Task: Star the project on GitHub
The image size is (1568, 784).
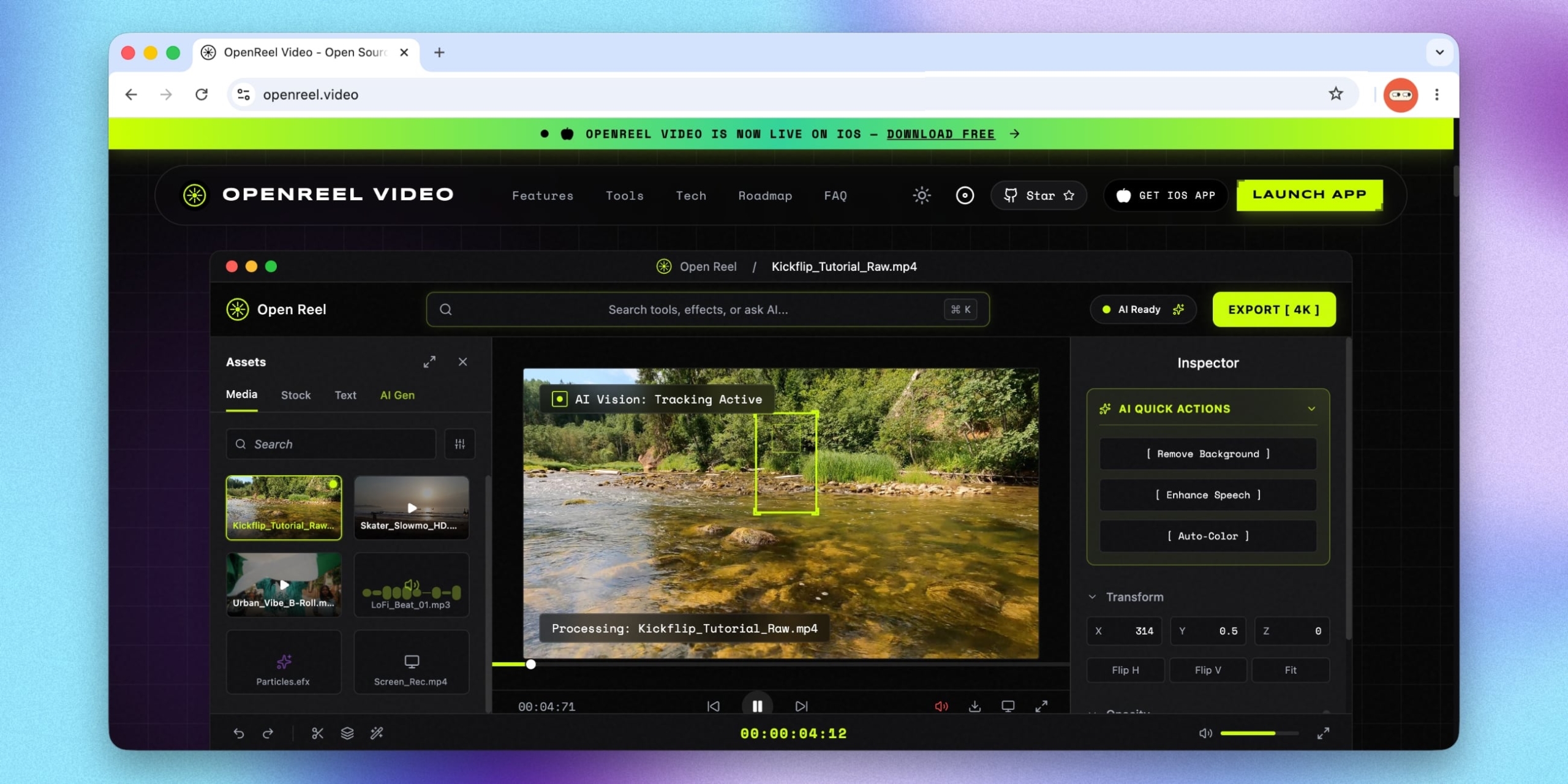Action: 1039,195
